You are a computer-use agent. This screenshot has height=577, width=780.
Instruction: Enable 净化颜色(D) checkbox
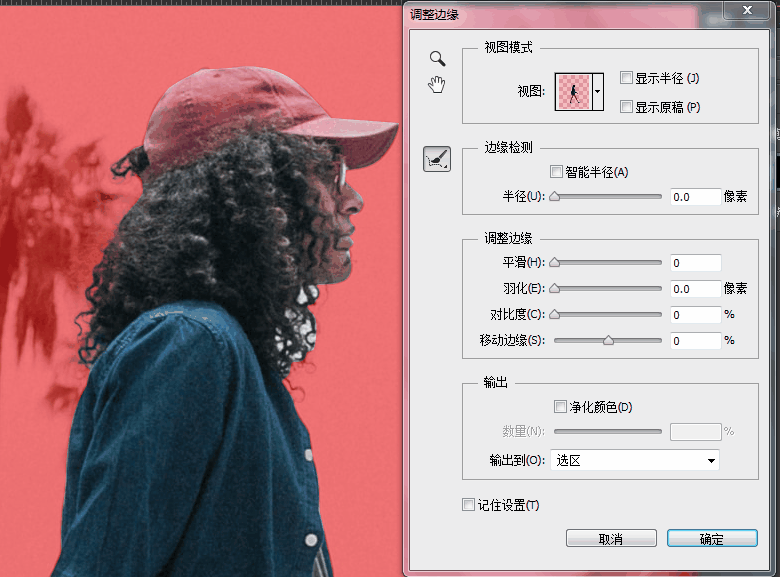coord(560,406)
